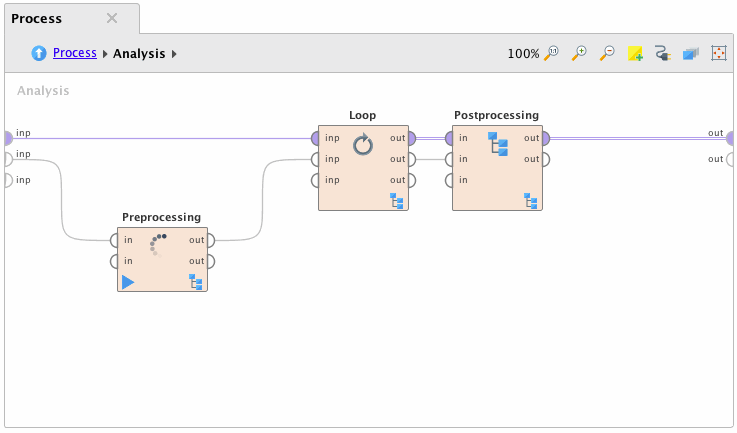
Task: Click the Analysis breadcrumb label
Action: coord(139,53)
